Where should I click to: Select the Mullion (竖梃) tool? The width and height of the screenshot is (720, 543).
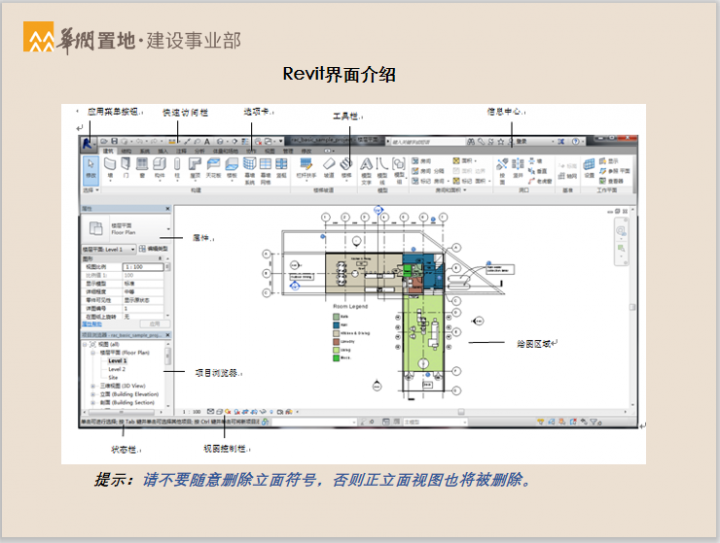281,167
